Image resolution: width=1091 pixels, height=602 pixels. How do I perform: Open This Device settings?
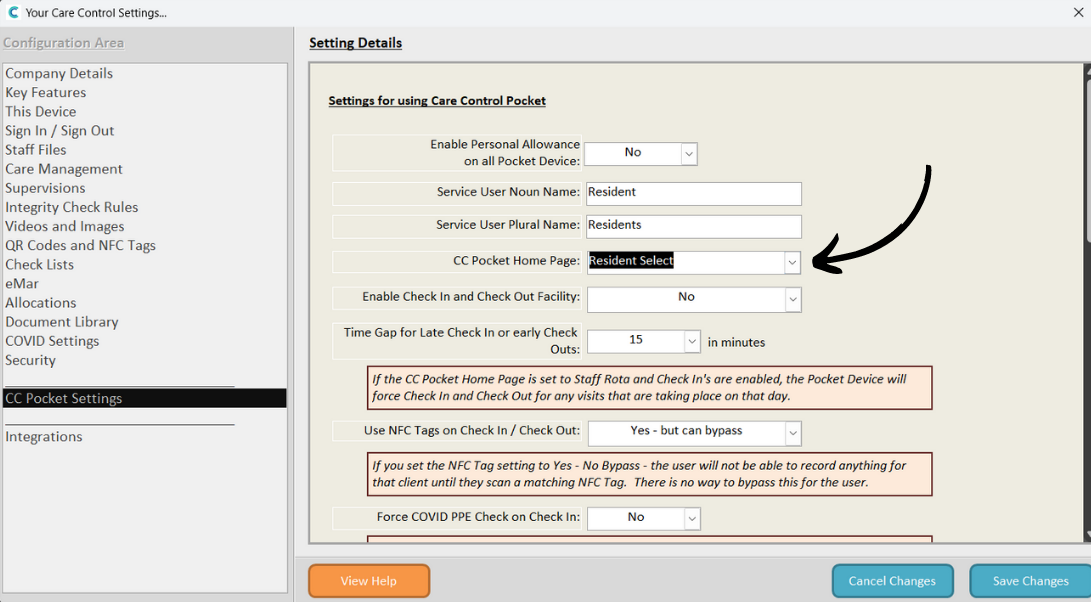click(x=41, y=111)
